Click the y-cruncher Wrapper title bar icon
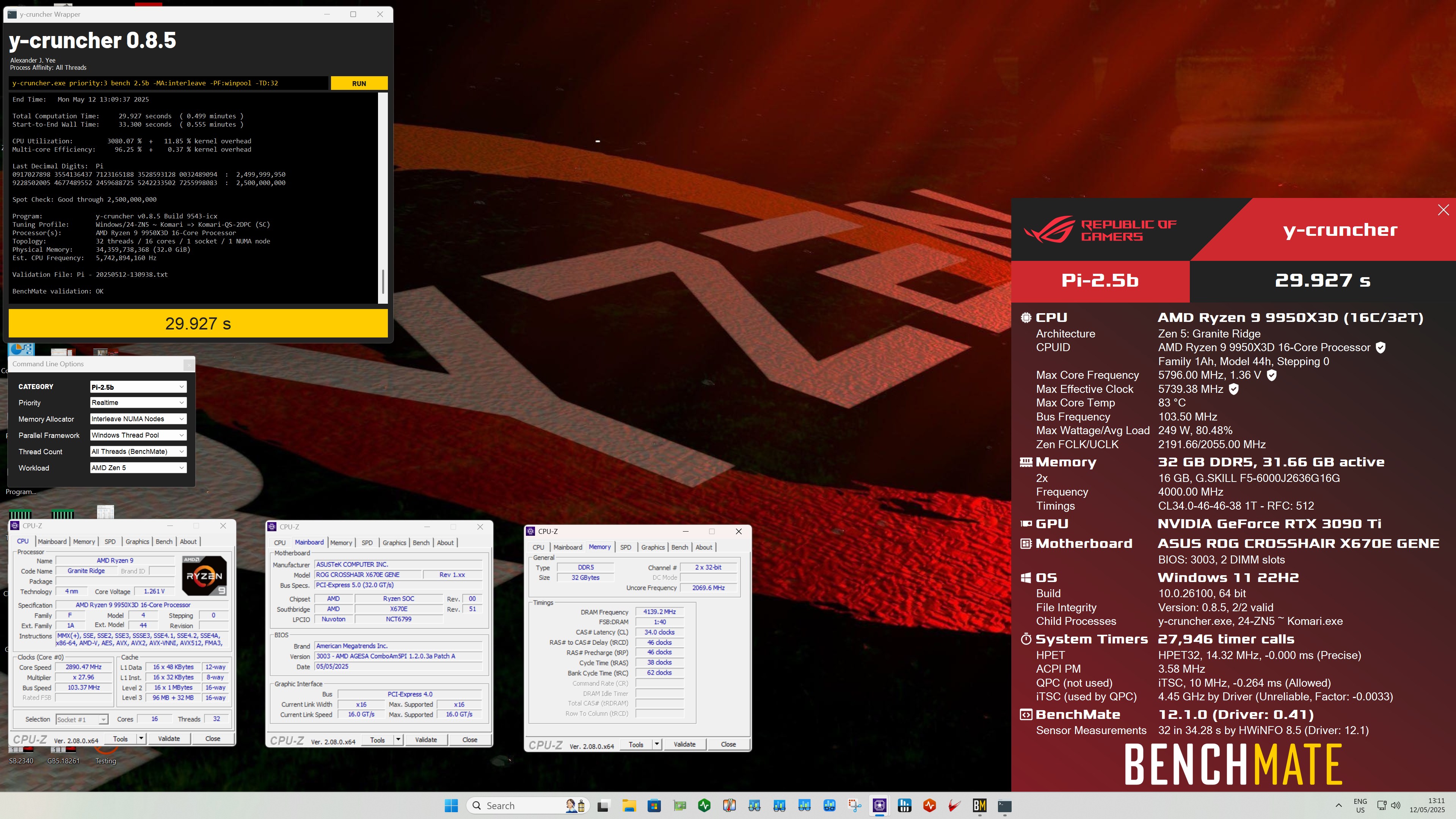This screenshot has height=819, width=1456. [13, 14]
